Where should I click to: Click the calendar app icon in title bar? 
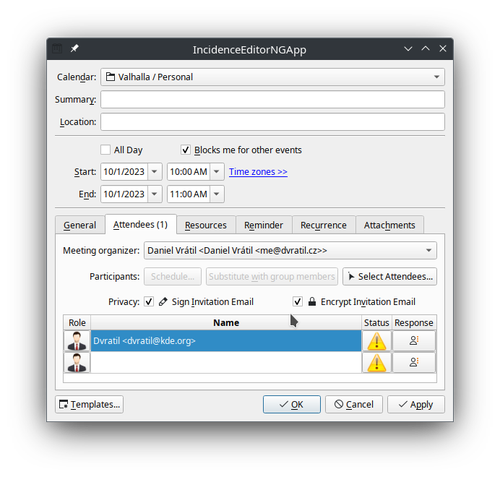click(57, 49)
